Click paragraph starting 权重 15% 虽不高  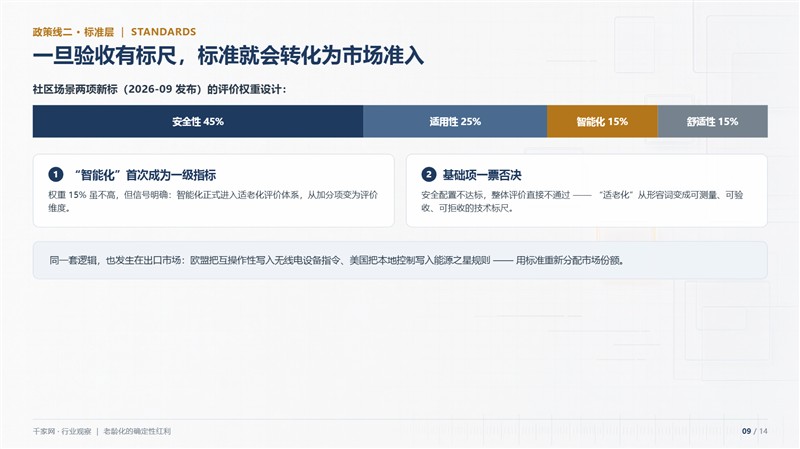pos(213,202)
